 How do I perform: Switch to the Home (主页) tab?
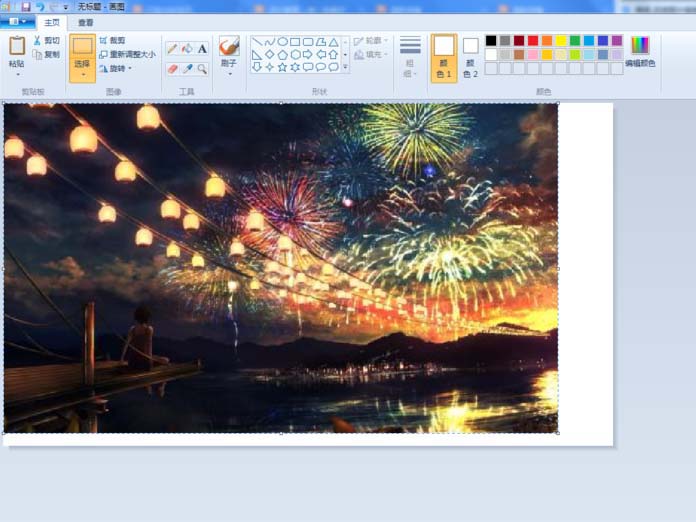pos(51,22)
